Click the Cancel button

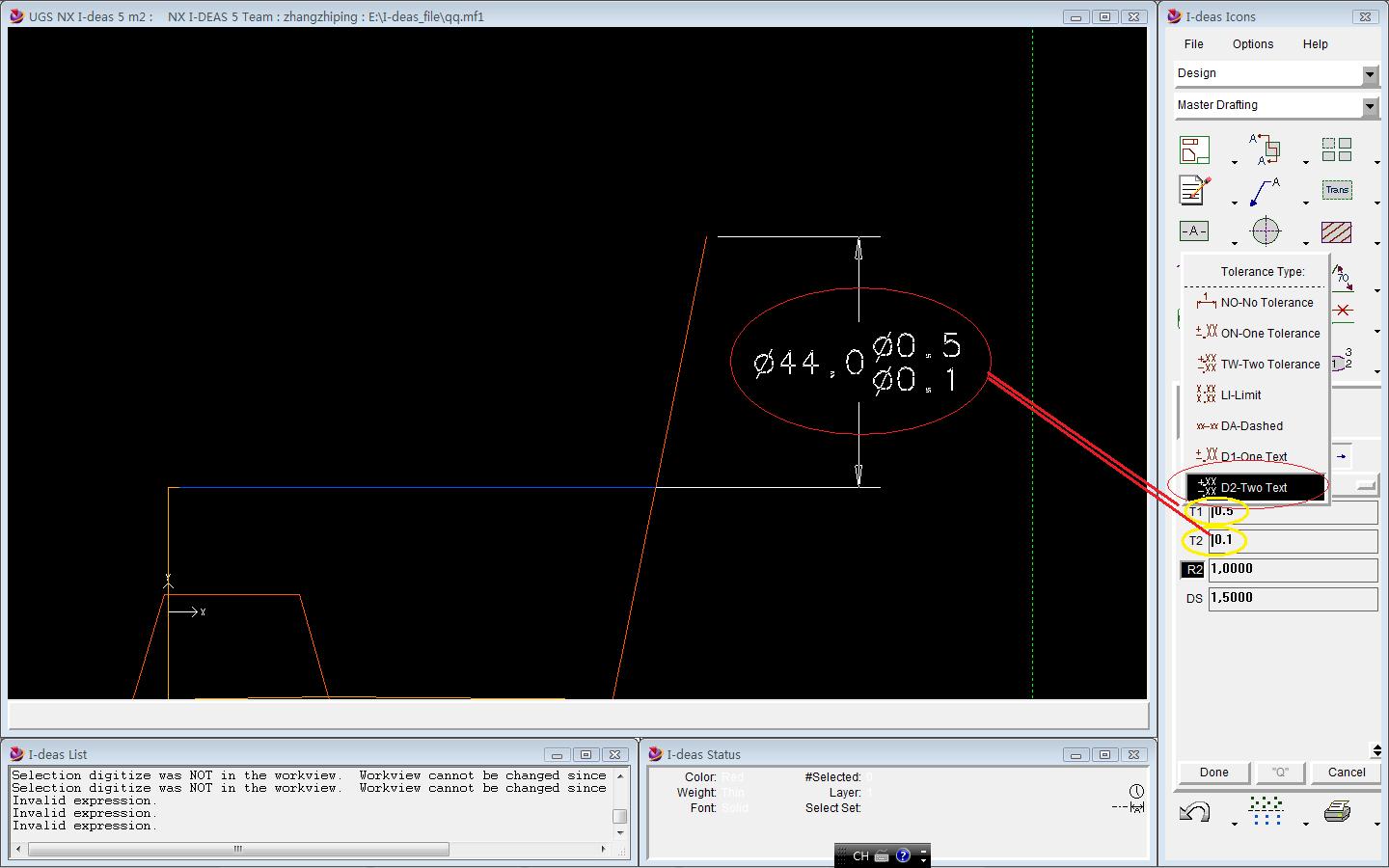pos(1347,773)
